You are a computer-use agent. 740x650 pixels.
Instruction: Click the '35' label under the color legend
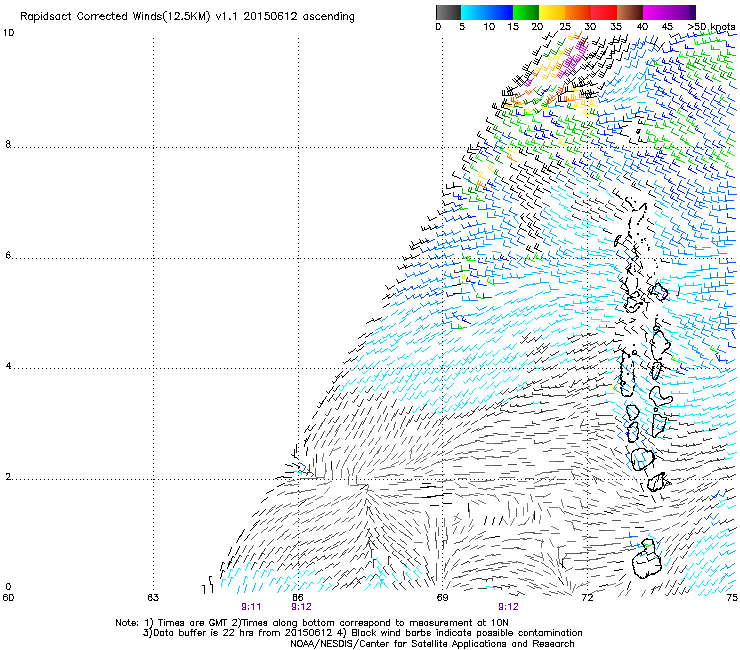point(616,27)
